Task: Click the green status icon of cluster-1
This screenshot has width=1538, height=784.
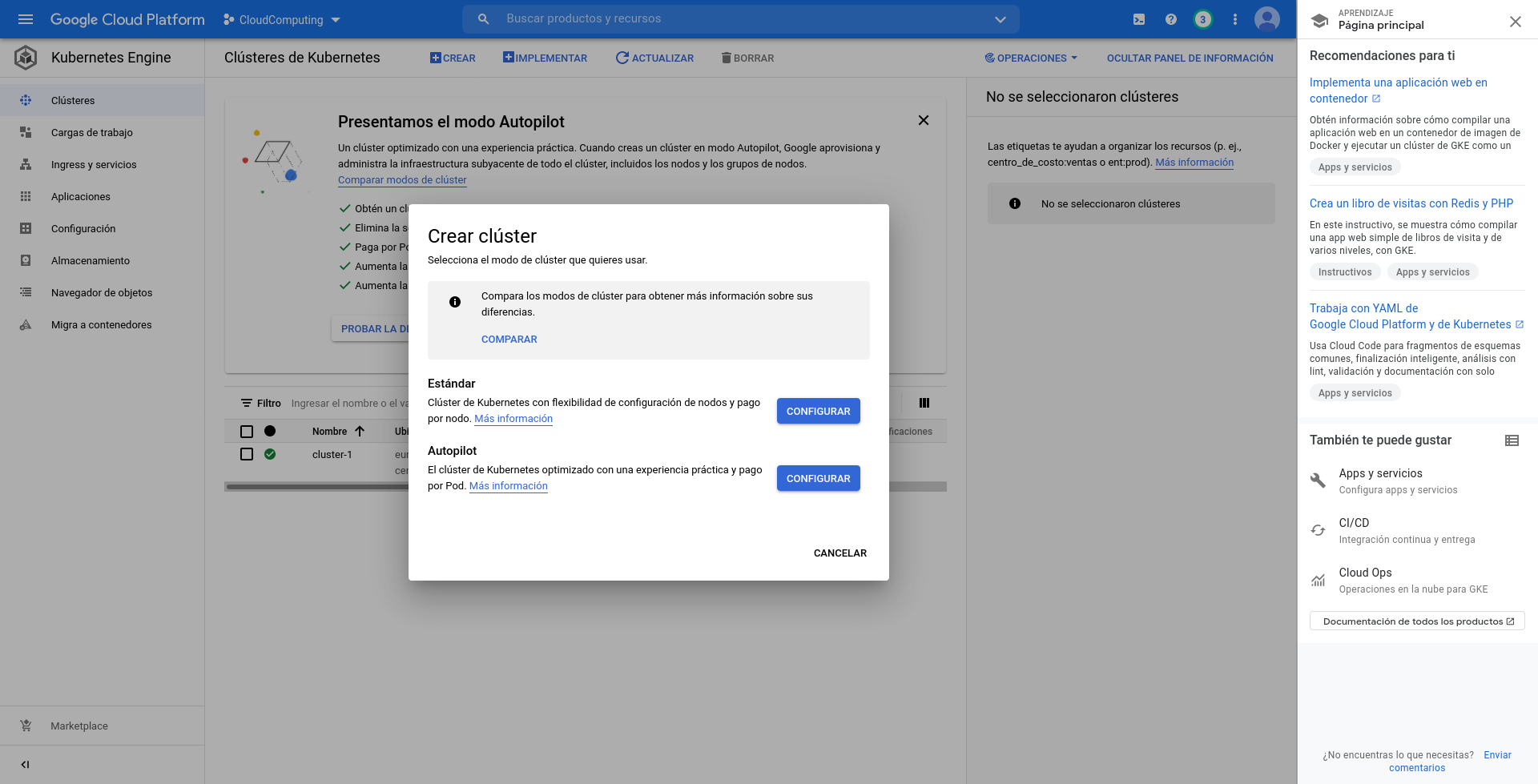Action: [x=270, y=454]
